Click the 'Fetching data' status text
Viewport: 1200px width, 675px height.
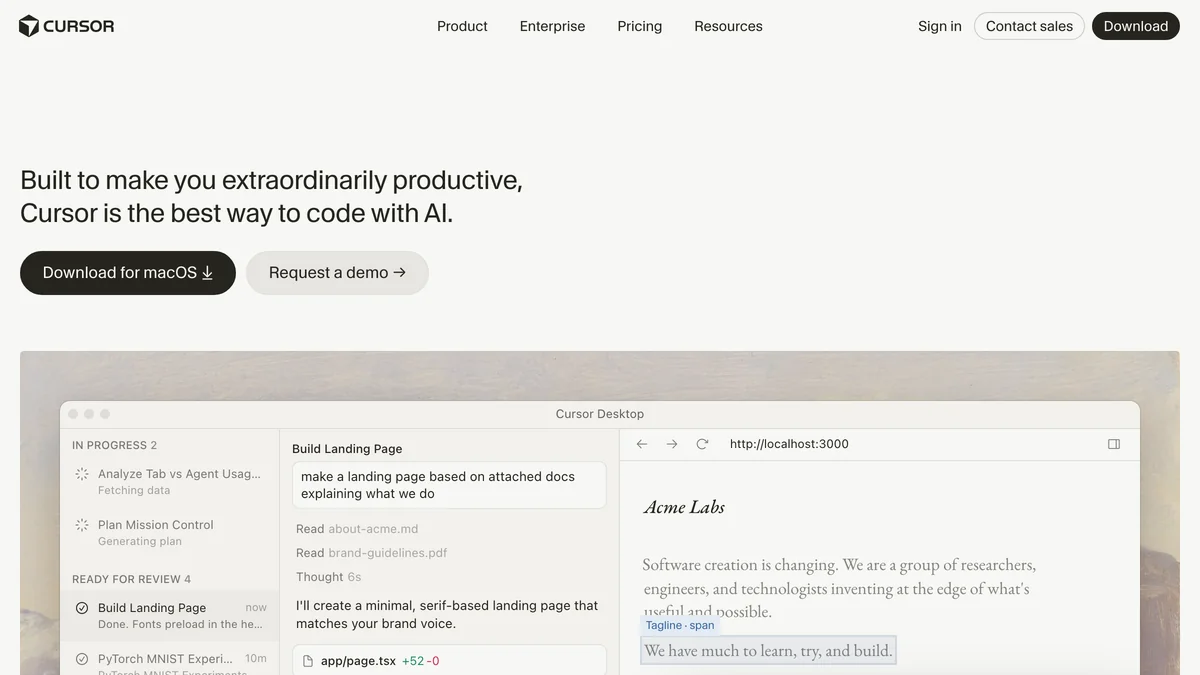[134, 491]
